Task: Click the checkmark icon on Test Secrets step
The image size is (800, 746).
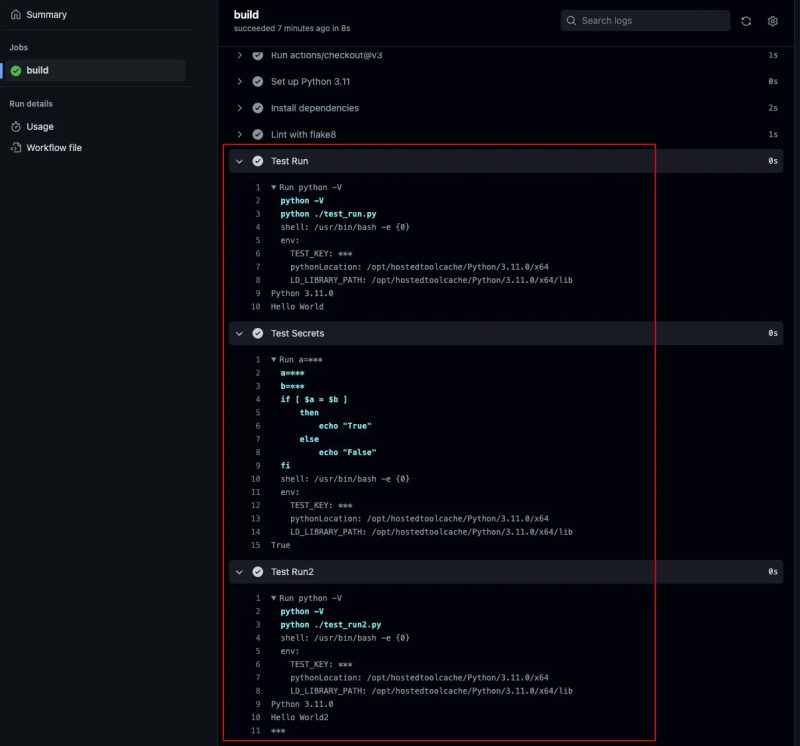Action: click(258, 332)
